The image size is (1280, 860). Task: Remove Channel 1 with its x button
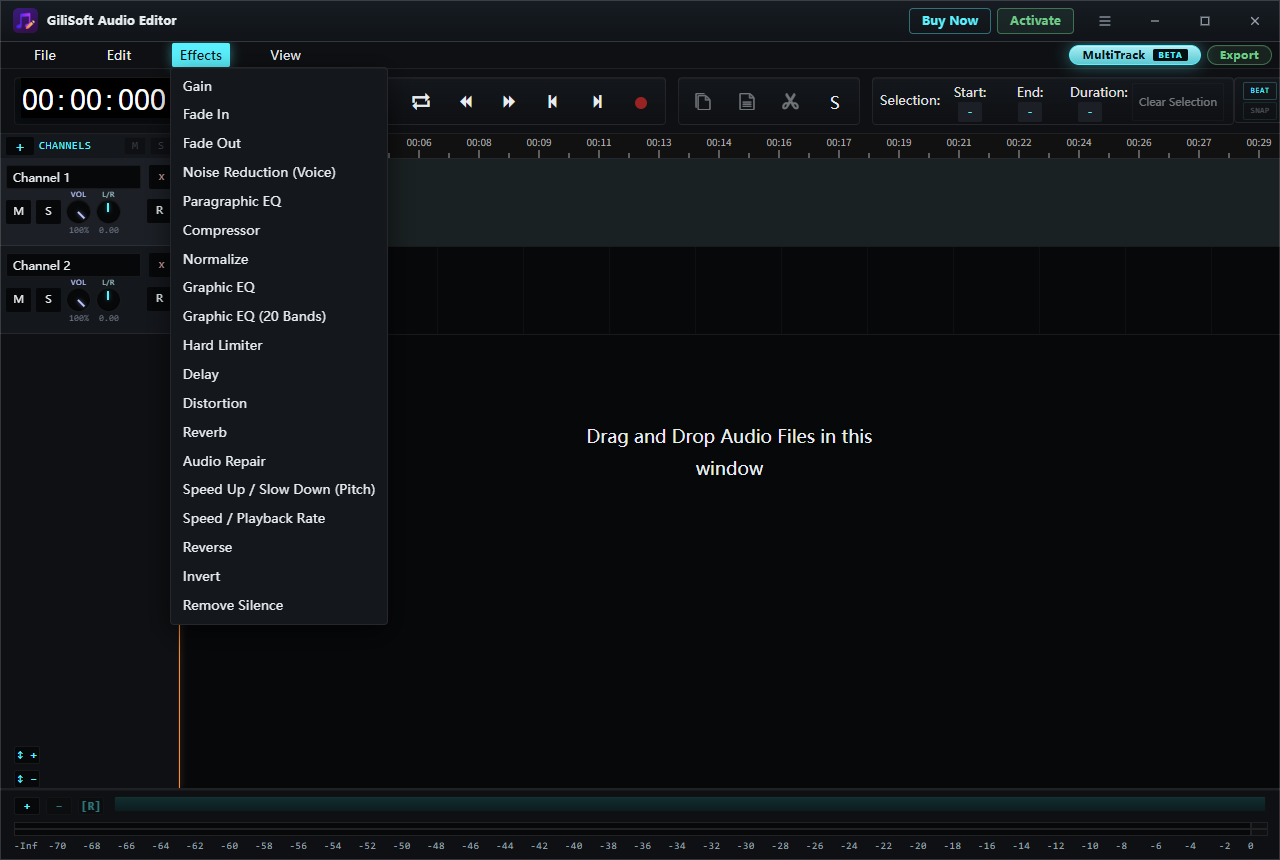pyautogui.click(x=161, y=178)
